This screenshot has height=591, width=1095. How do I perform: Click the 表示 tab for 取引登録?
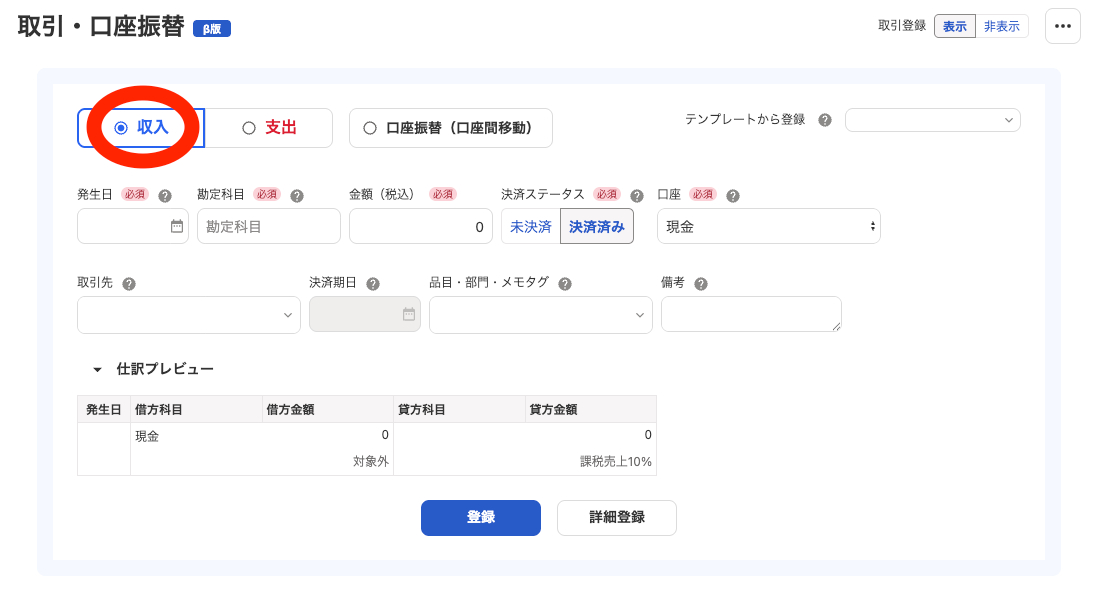tap(954, 25)
